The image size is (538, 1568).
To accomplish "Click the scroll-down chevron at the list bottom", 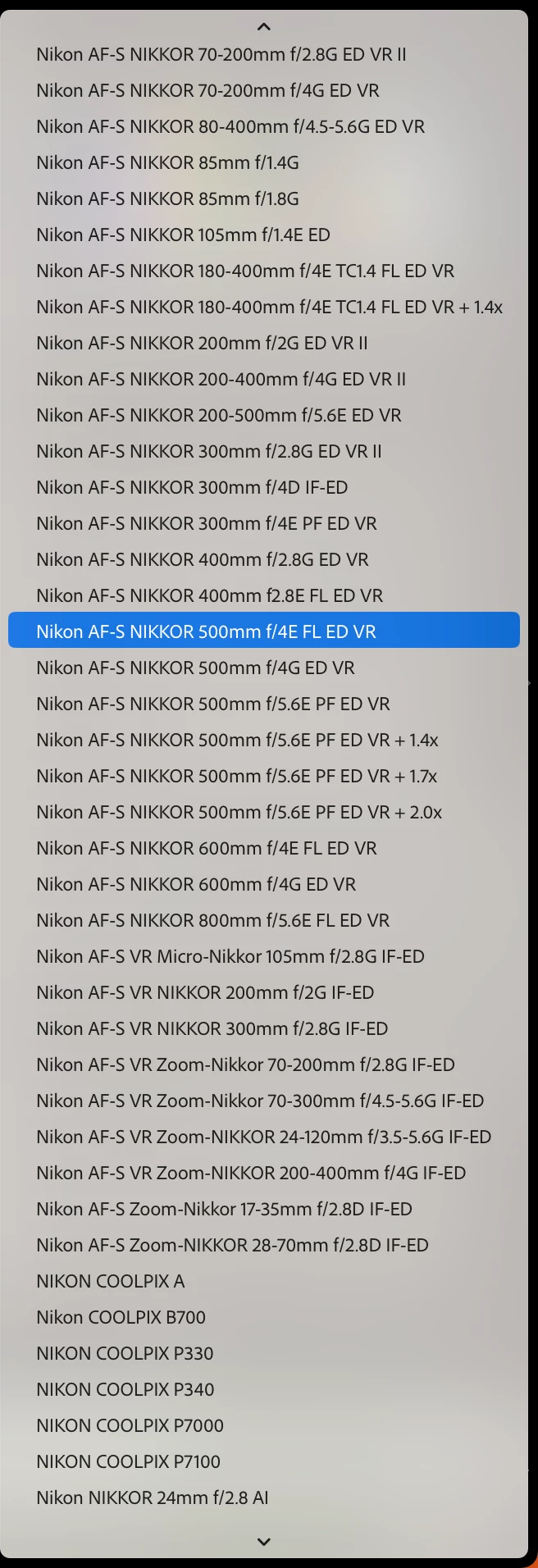I will pos(263,1542).
